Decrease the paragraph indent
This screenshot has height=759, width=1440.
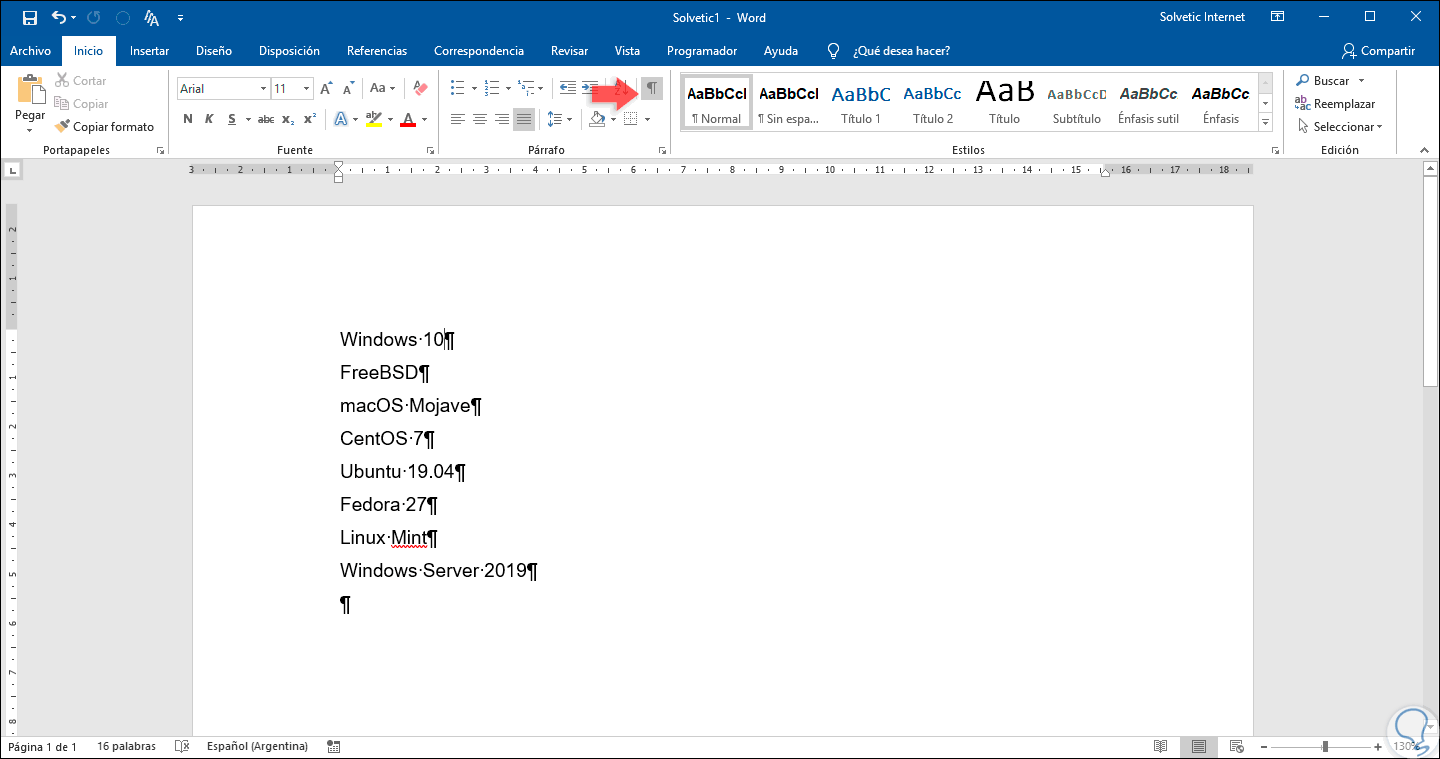pos(567,88)
